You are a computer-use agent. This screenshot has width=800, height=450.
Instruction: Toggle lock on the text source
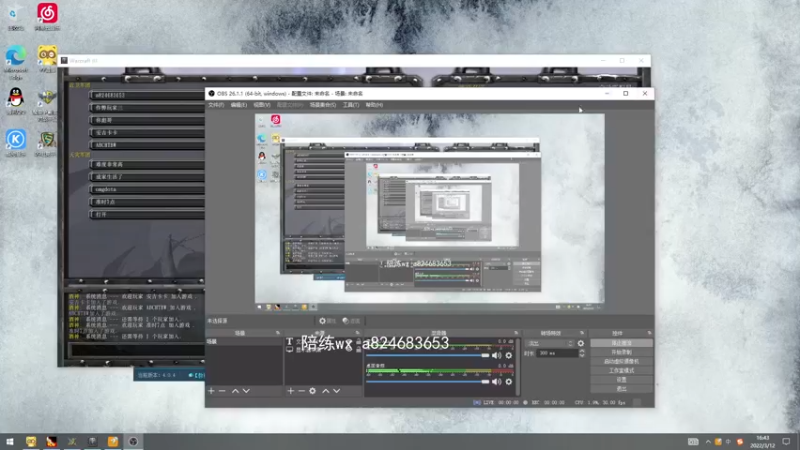[359, 341]
